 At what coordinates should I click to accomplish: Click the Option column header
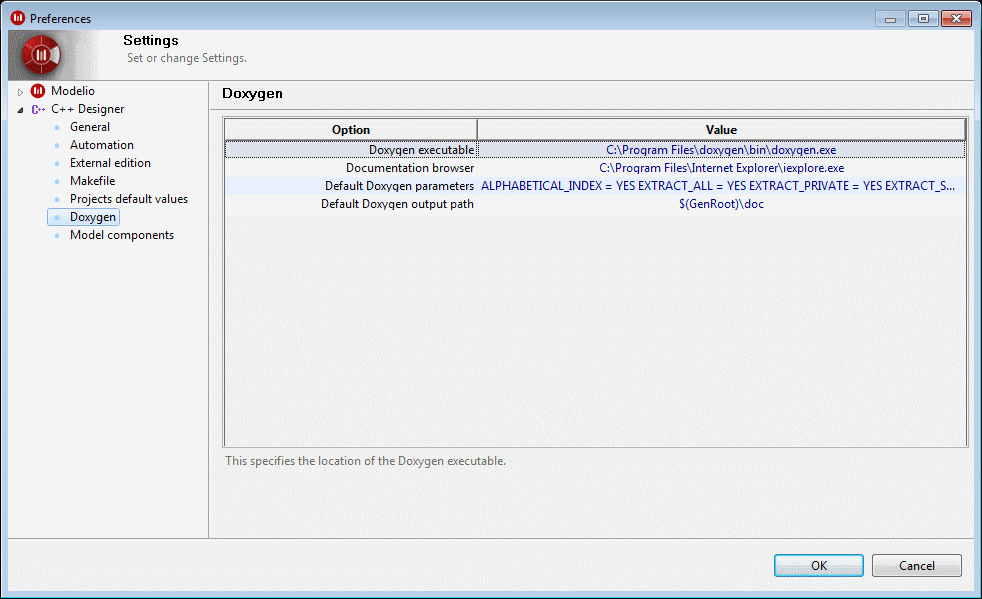[351, 130]
